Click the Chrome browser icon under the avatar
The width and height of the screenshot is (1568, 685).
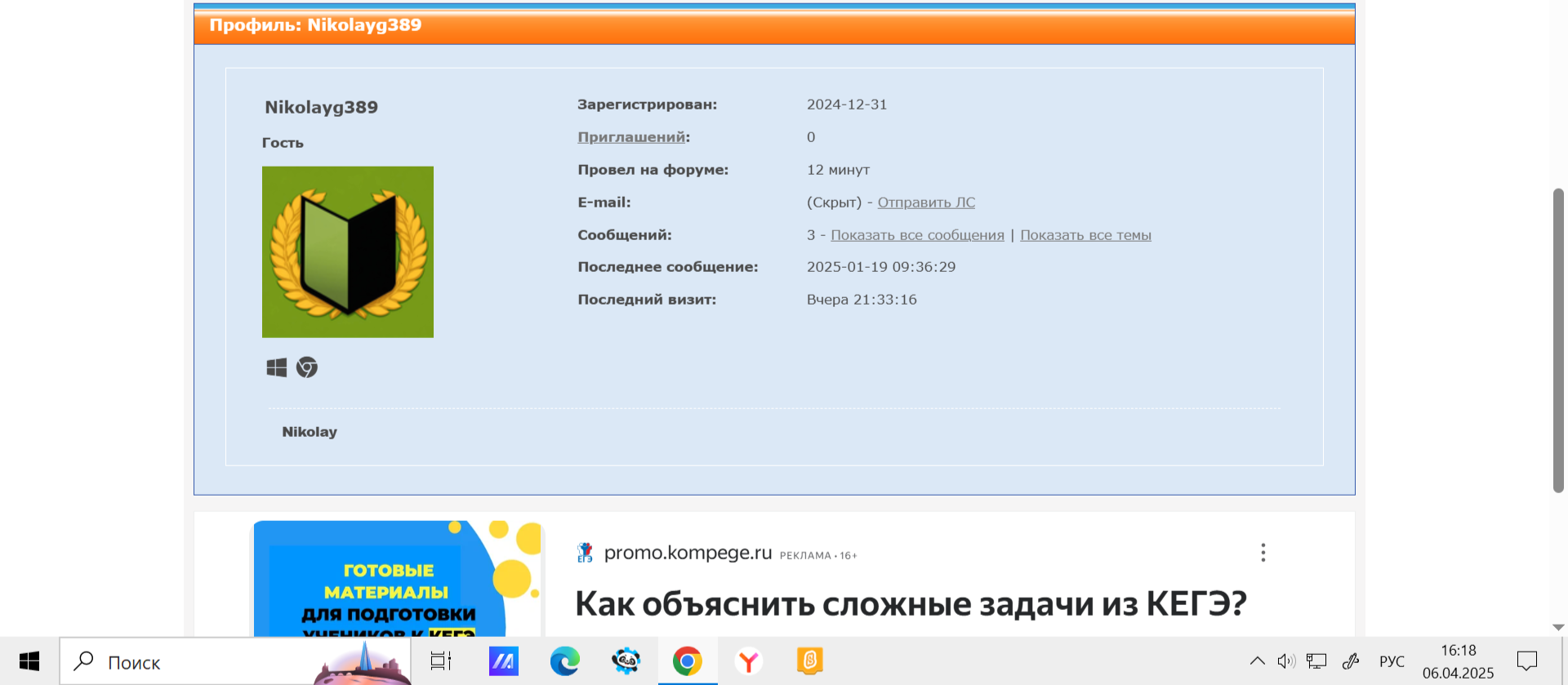coord(307,367)
